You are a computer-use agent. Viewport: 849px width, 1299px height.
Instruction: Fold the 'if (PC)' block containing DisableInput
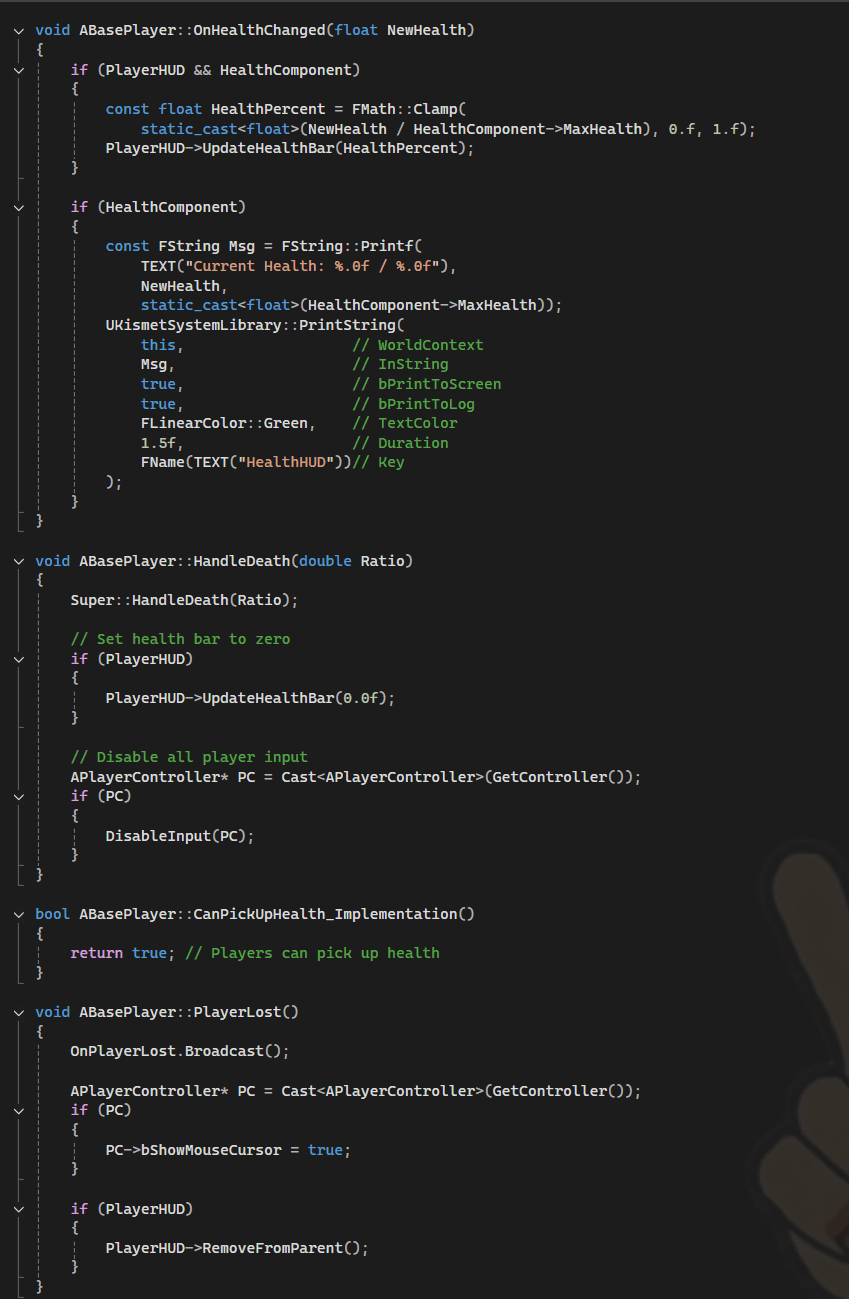tap(19, 796)
